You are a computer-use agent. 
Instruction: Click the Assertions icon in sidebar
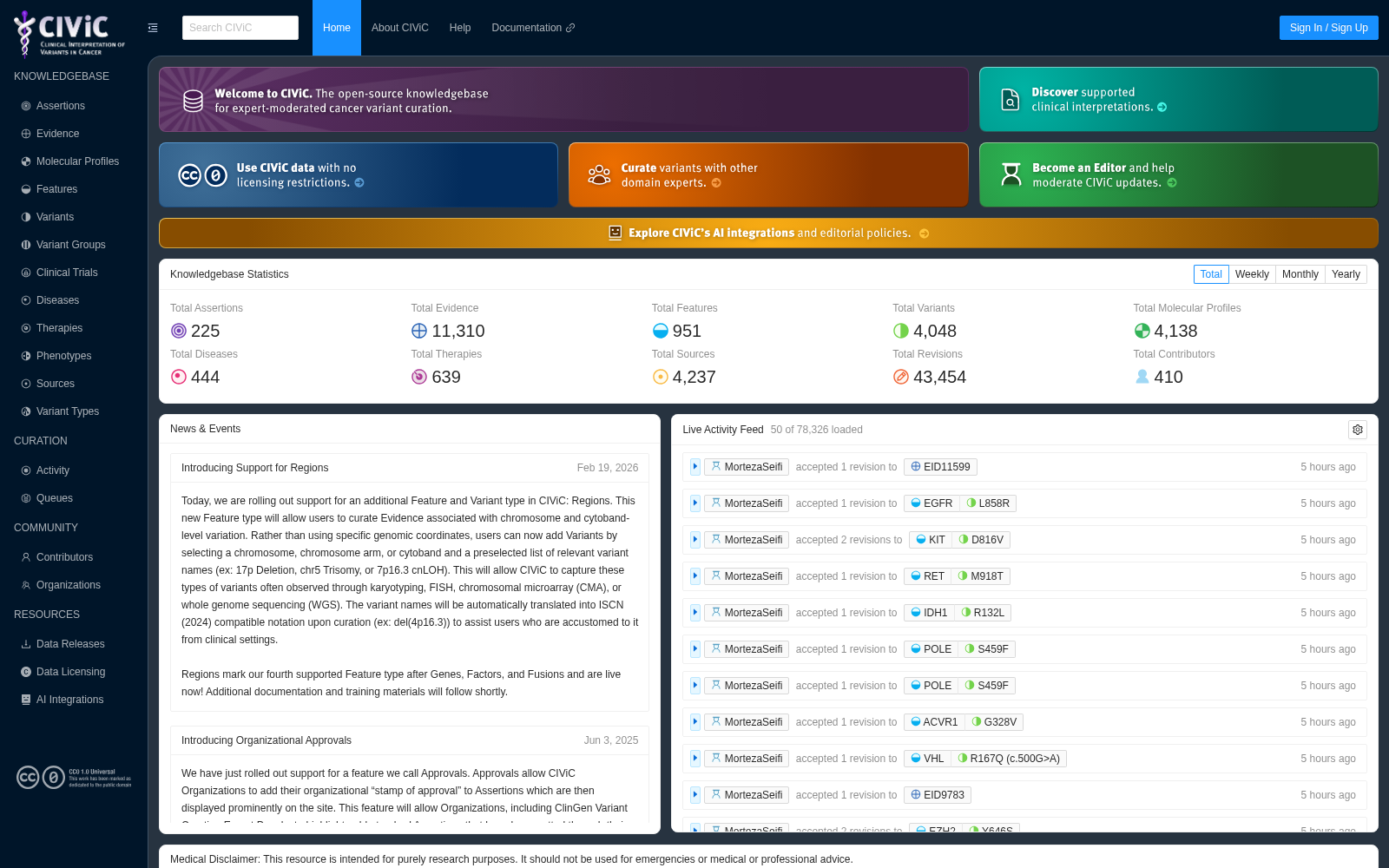(x=26, y=106)
